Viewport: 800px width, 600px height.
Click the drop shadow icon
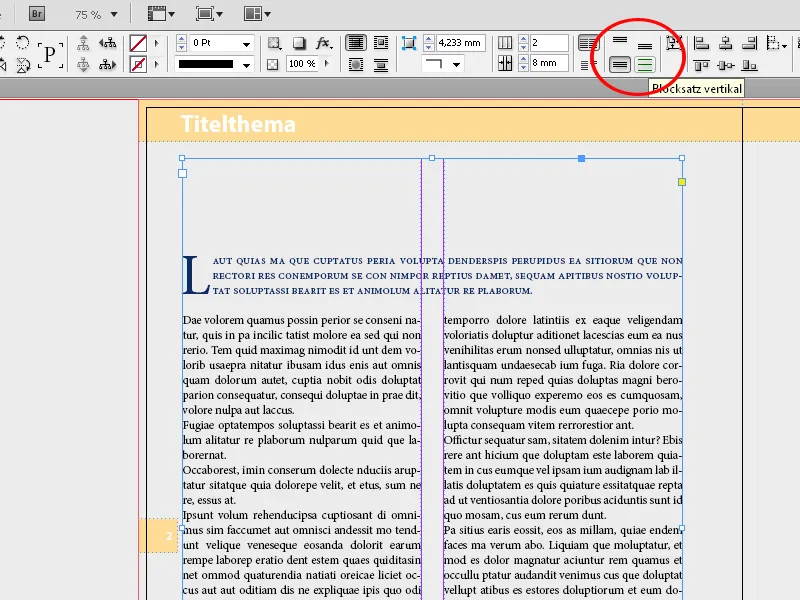click(x=299, y=43)
